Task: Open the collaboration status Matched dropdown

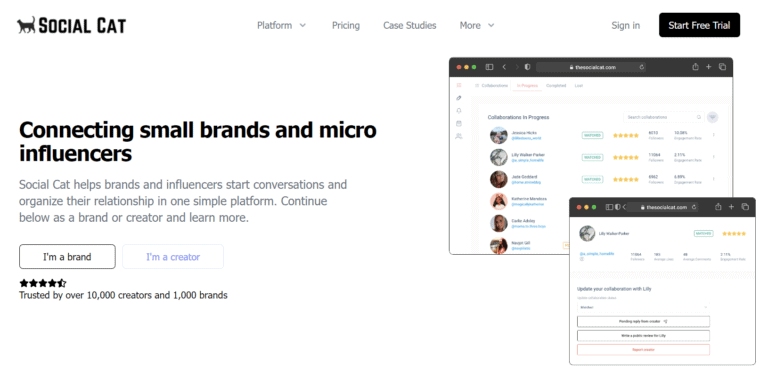Action: point(643,307)
